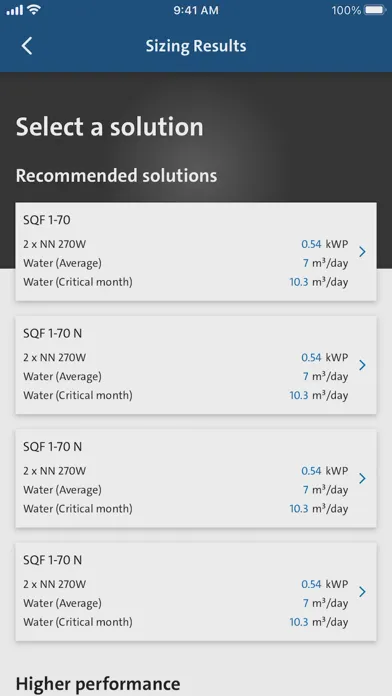Tap the Wi-Fi status icon

34,10
